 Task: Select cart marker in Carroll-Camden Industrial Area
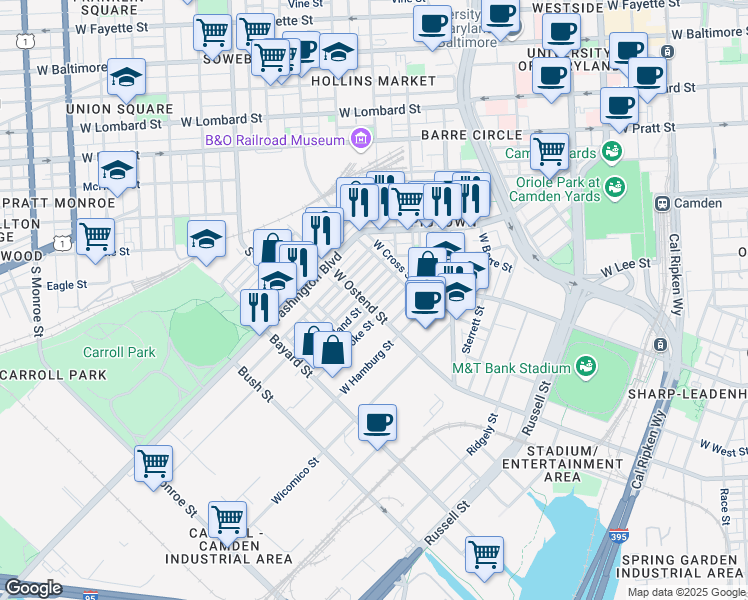[x=228, y=522]
